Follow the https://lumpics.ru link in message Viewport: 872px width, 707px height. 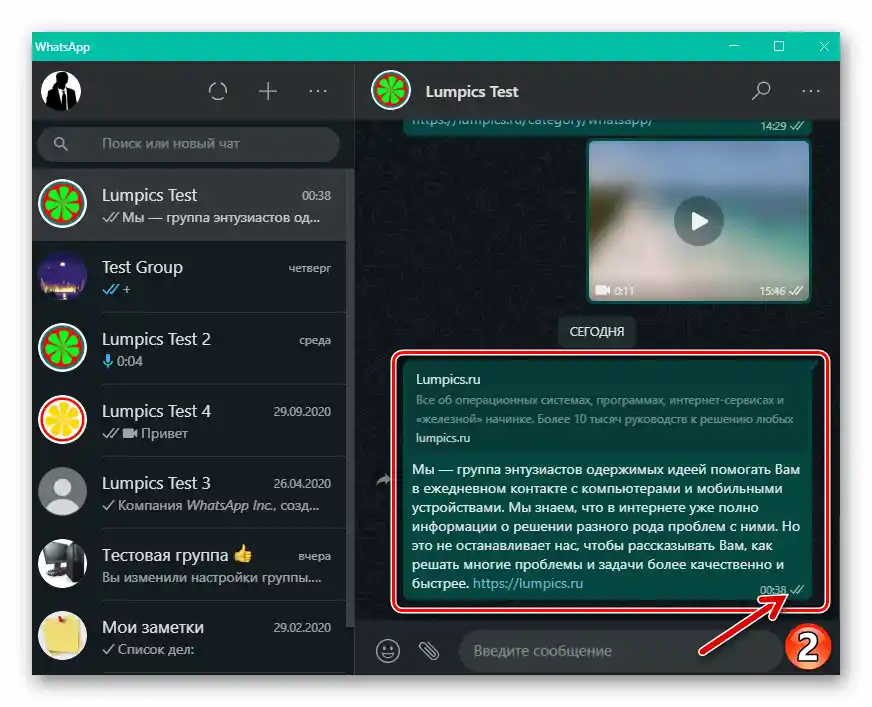click(528, 583)
